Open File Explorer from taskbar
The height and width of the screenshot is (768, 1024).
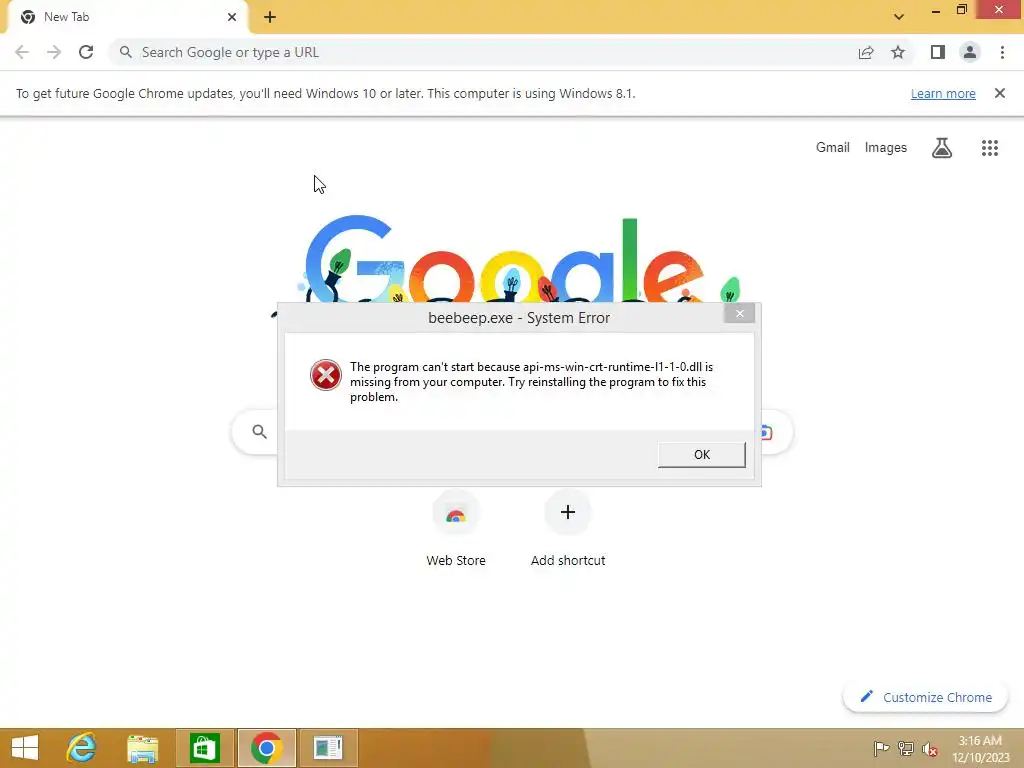[x=142, y=748]
